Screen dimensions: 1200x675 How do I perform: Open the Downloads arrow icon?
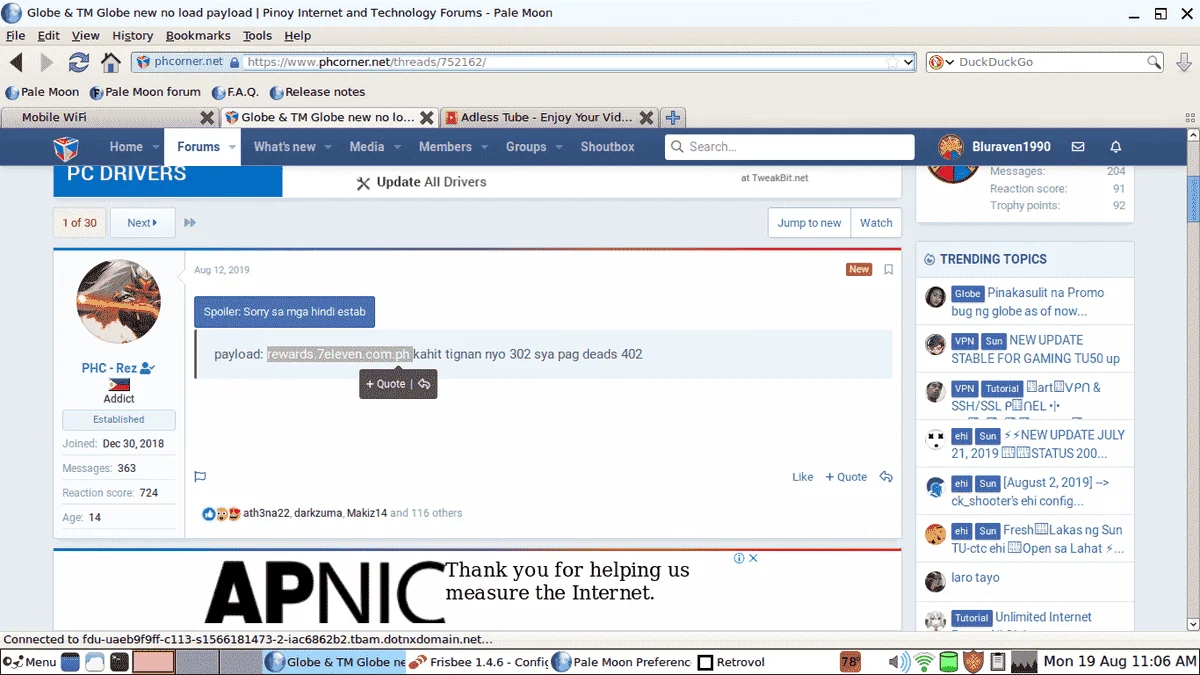pyautogui.click(x=1184, y=62)
